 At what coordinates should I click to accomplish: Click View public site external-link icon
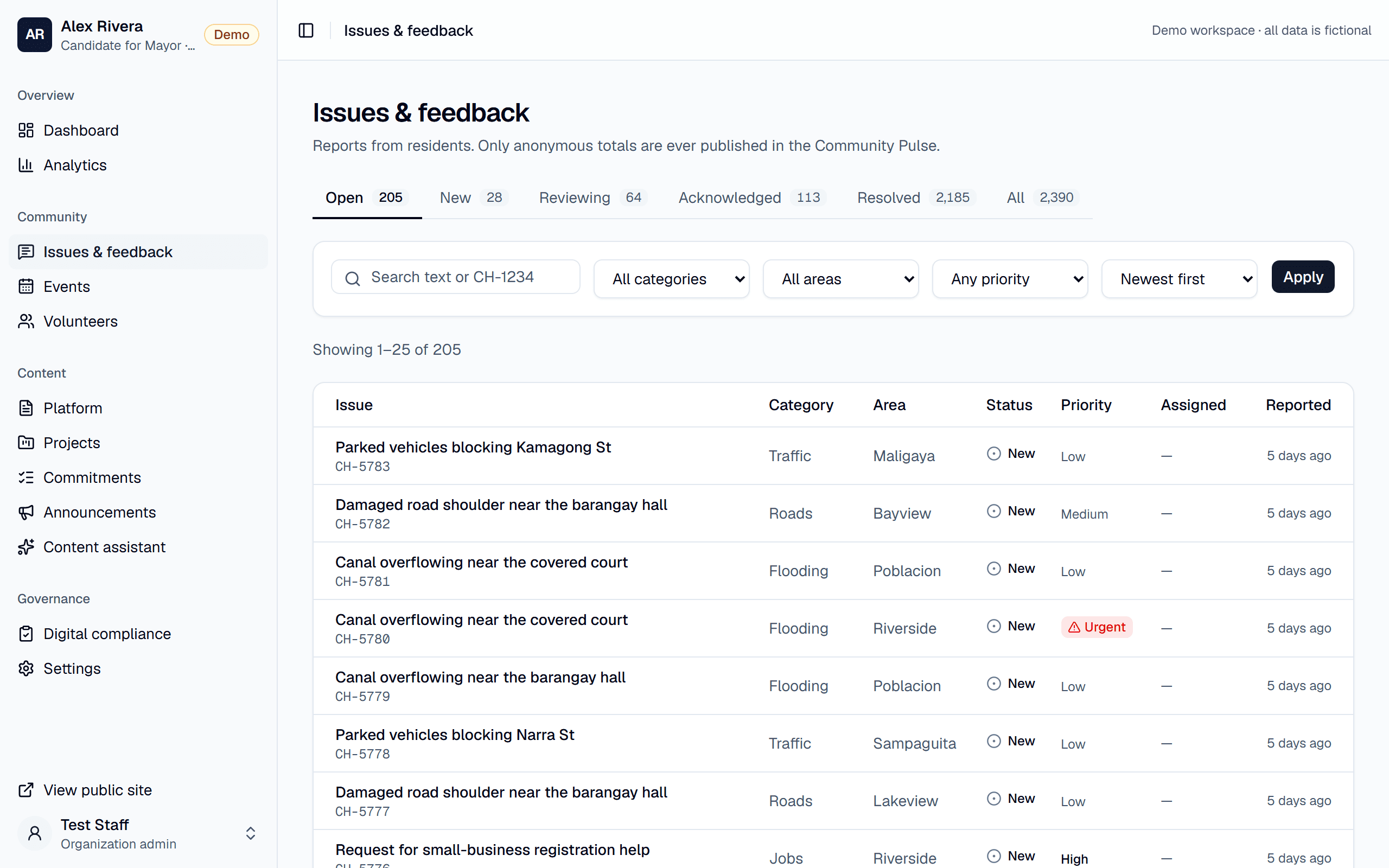[26, 790]
